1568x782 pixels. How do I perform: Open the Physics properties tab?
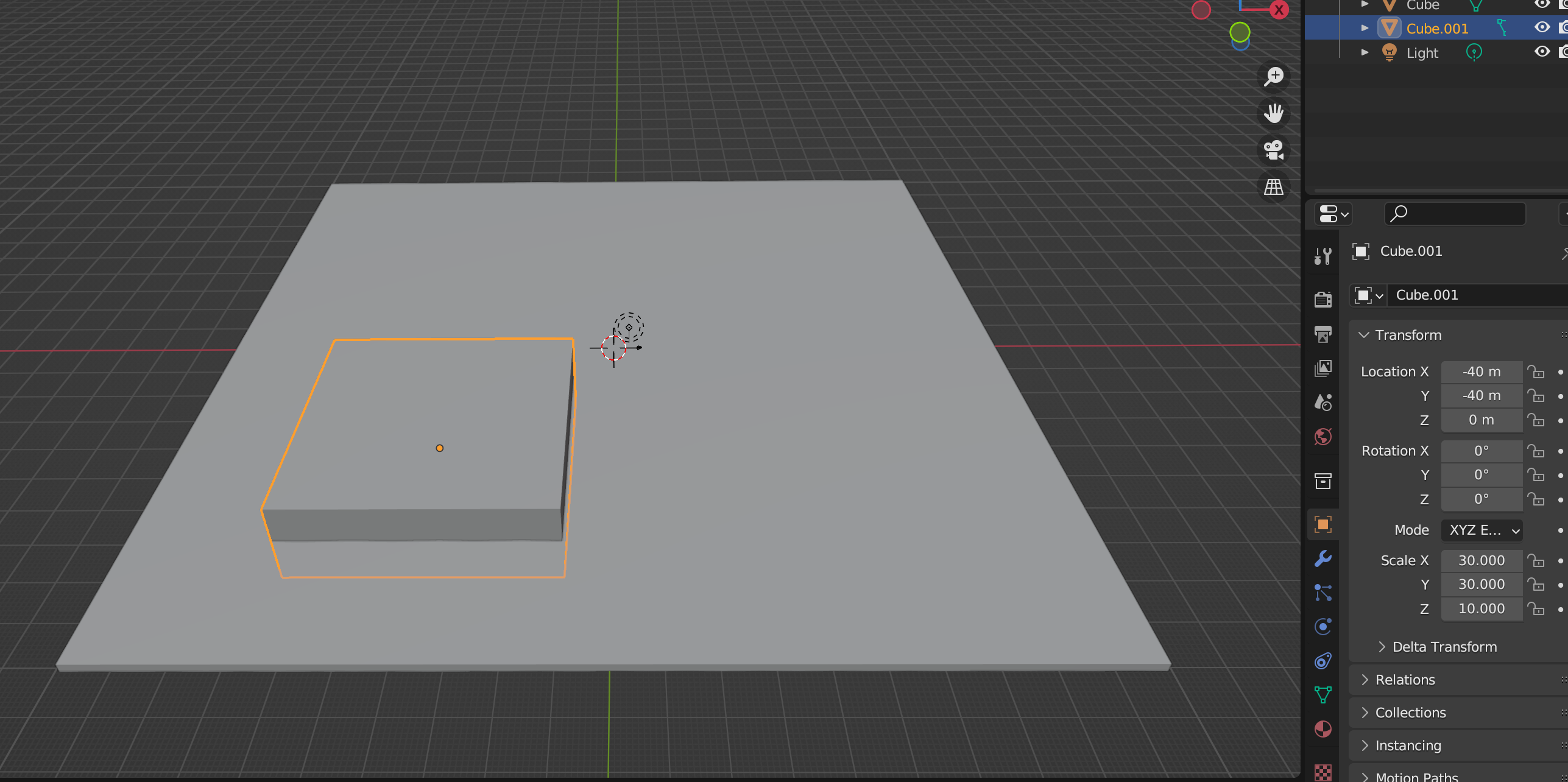coord(1323,627)
